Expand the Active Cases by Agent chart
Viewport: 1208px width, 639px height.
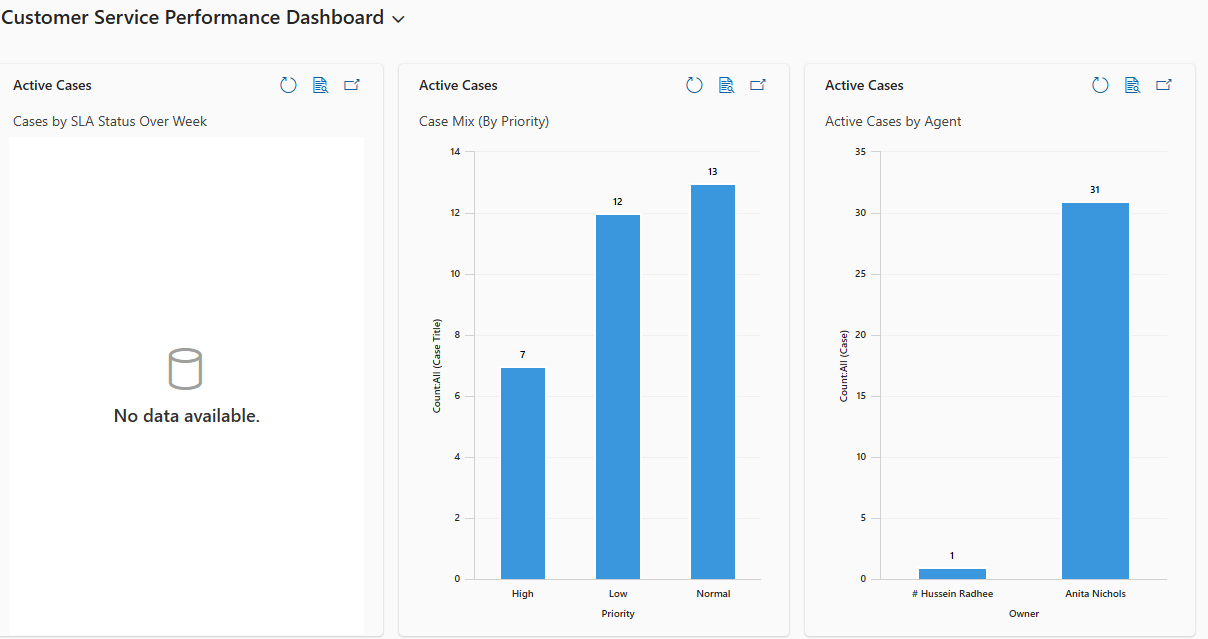click(x=1164, y=86)
